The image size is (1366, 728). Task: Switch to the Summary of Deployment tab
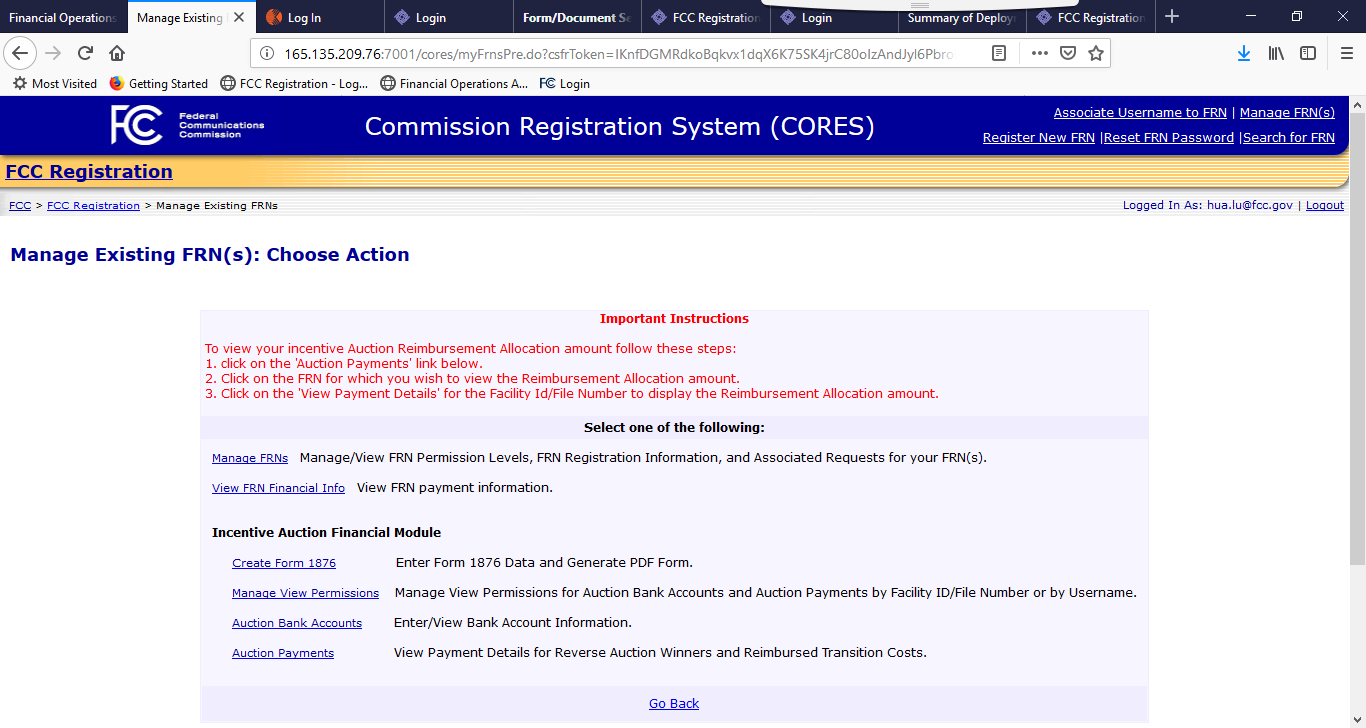coord(960,18)
